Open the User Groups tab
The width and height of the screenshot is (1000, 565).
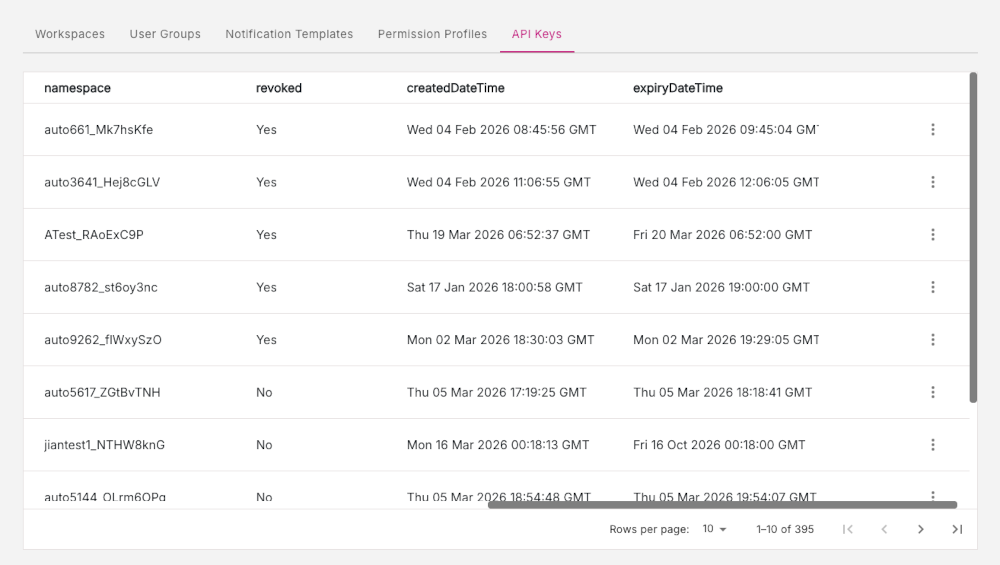tap(165, 34)
